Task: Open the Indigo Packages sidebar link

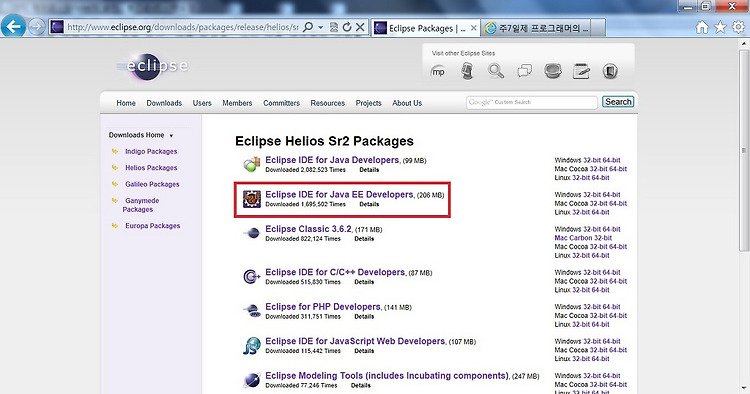Action: click(x=151, y=151)
